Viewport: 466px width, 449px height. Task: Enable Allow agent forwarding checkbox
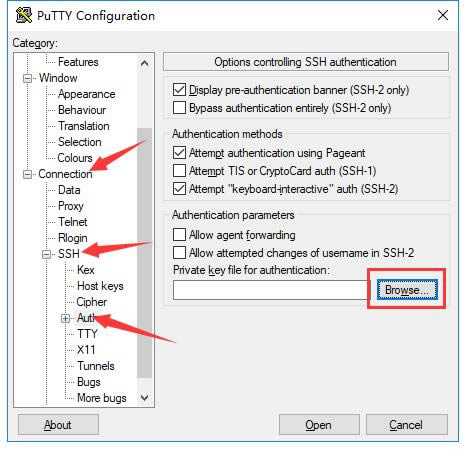coord(179,235)
